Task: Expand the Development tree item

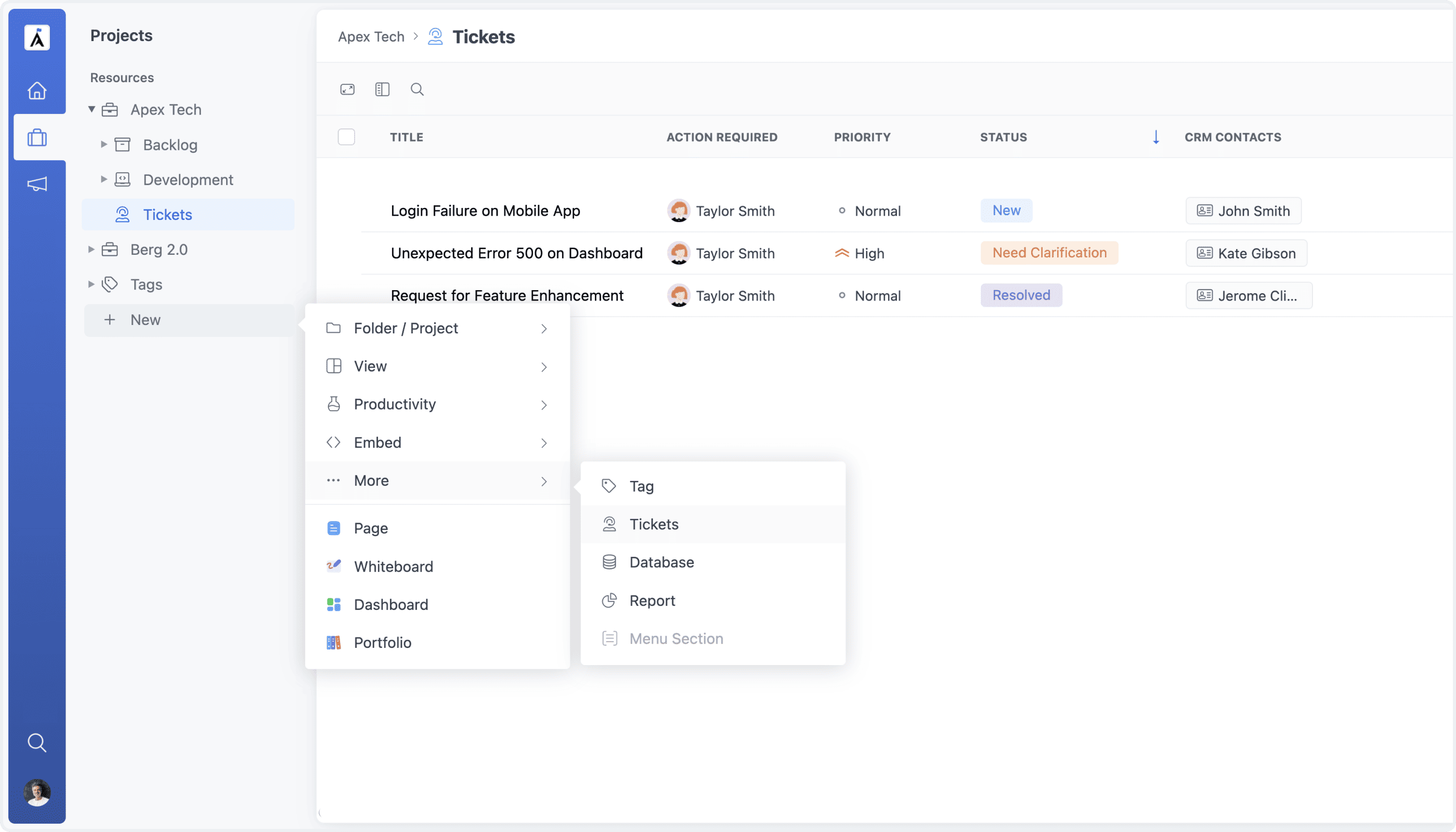Action: [x=104, y=179]
